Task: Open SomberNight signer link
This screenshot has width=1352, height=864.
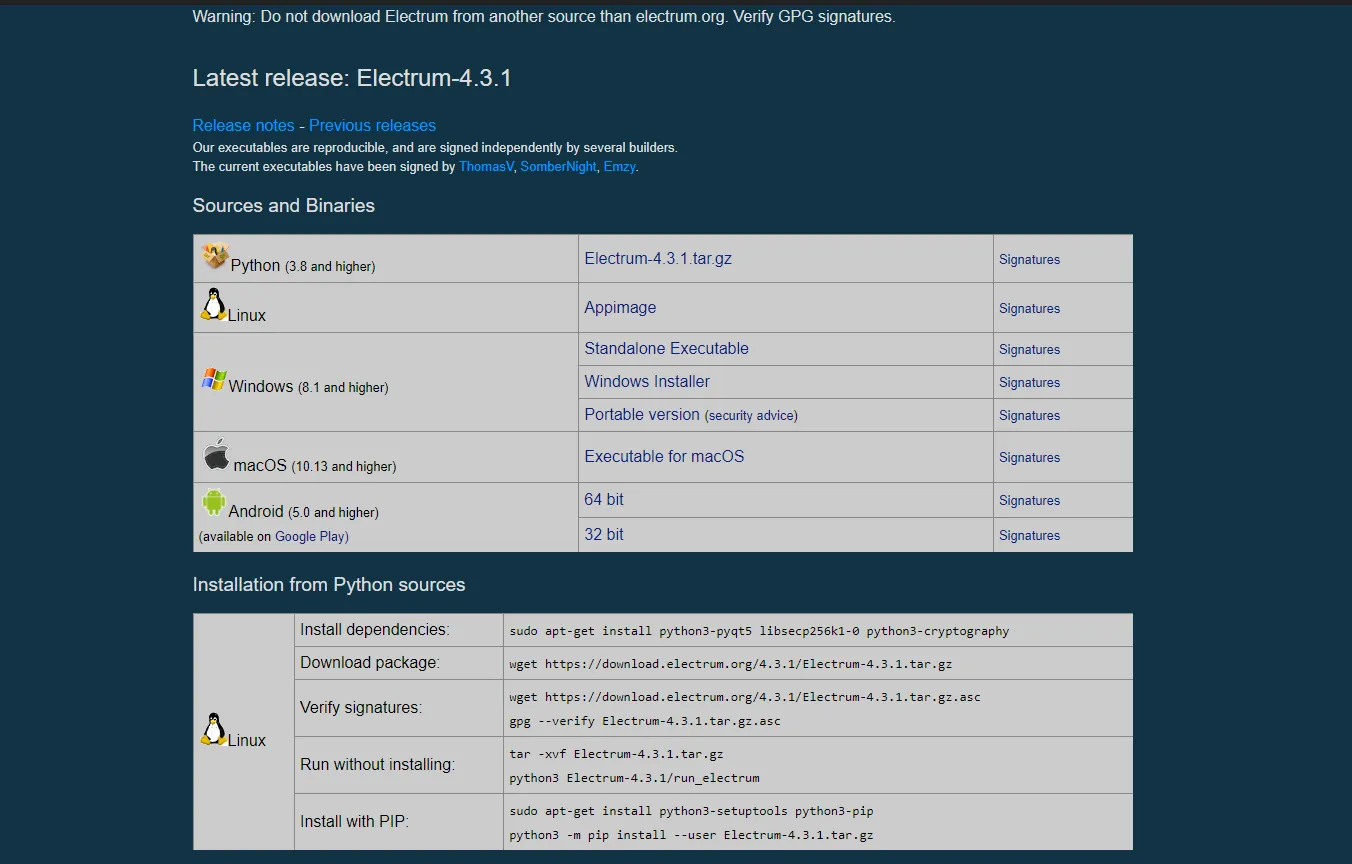Action: pos(559,167)
